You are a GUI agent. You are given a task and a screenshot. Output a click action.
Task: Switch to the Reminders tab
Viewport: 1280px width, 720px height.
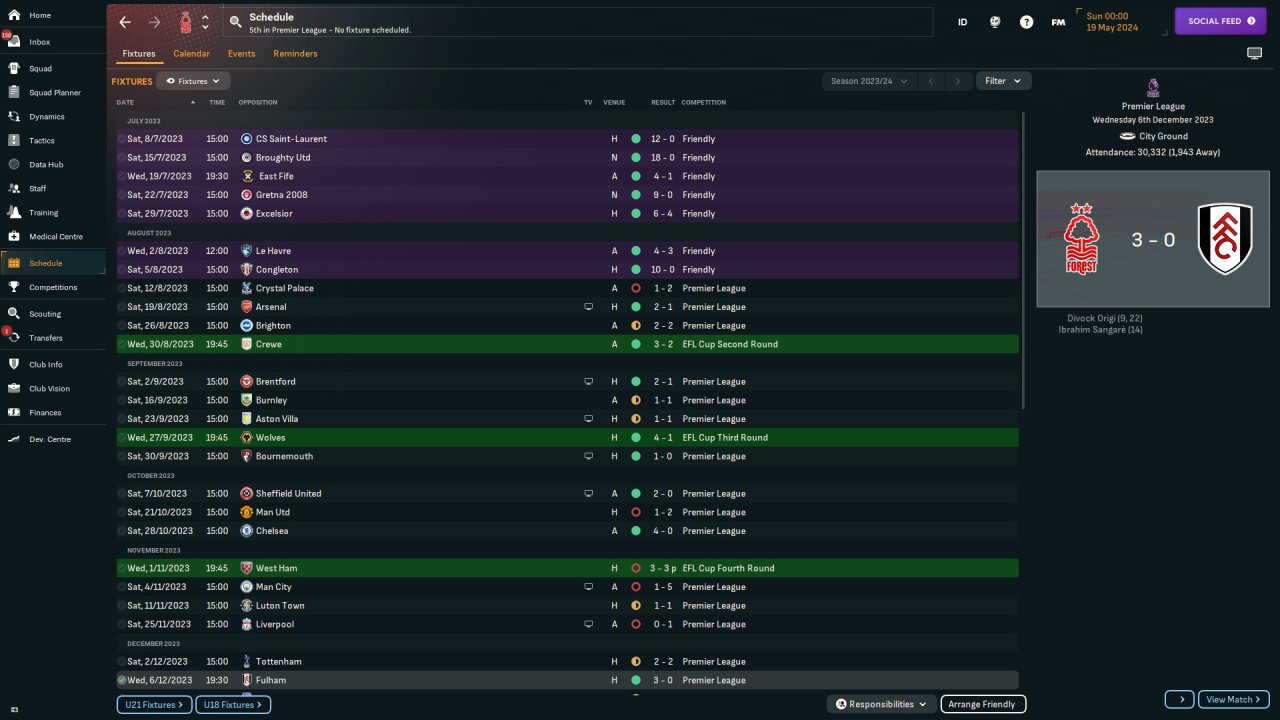pyautogui.click(x=295, y=54)
